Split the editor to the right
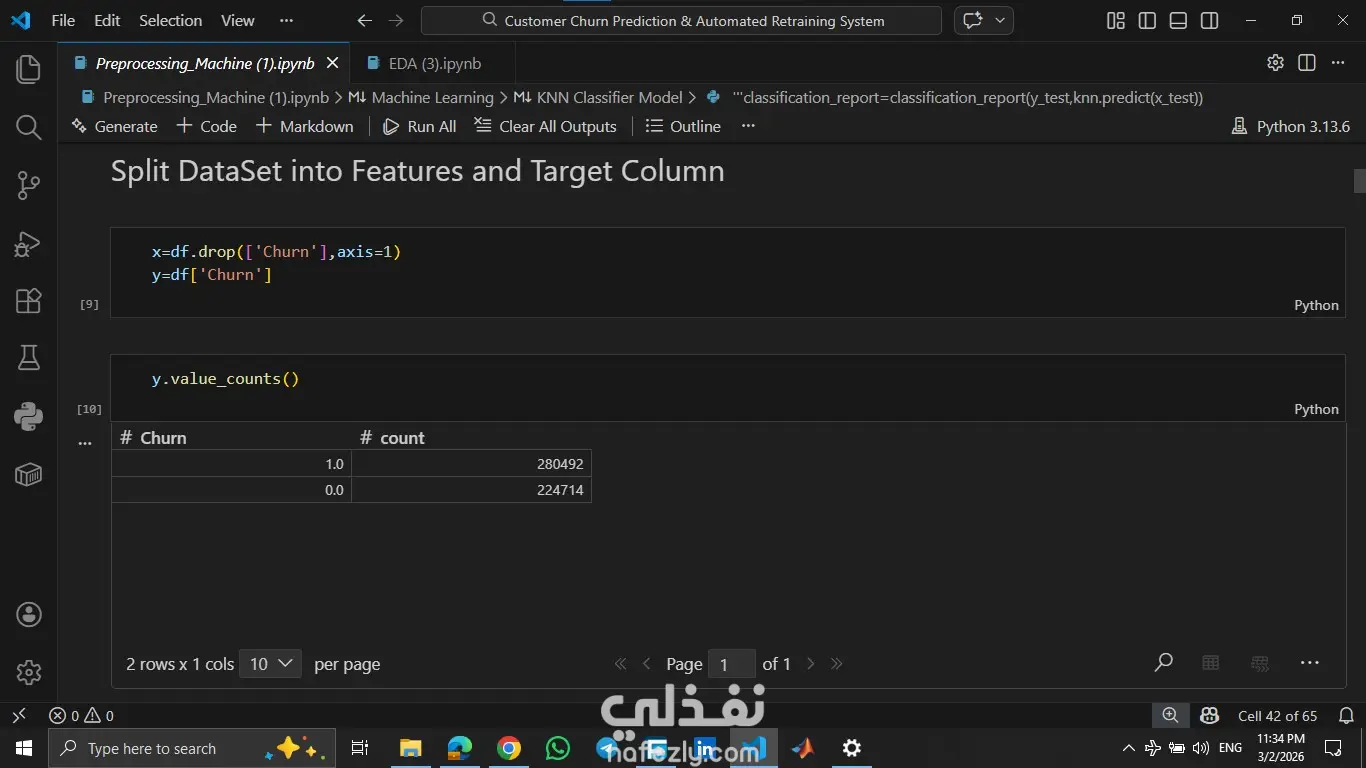This screenshot has height=768, width=1366. click(x=1306, y=62)
